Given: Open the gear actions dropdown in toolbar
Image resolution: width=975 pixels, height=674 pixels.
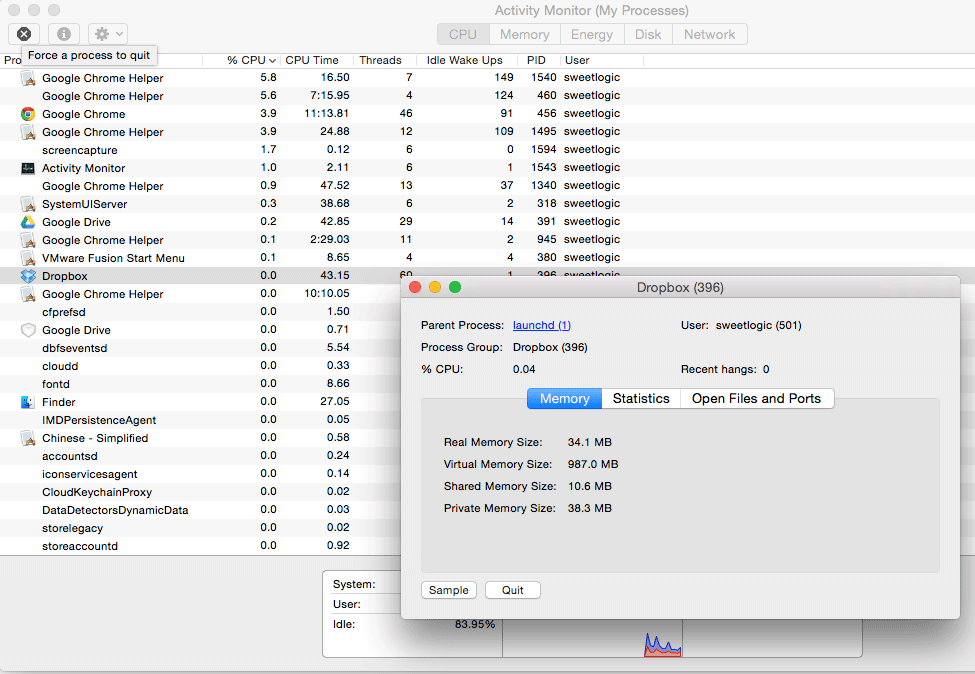Looking at the screenshot, I should click(x=108, y=34).
